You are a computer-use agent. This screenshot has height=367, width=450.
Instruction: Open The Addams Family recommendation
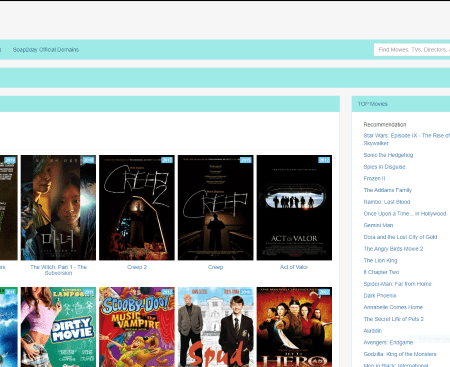pyautogui.click(x=388, y=190)
